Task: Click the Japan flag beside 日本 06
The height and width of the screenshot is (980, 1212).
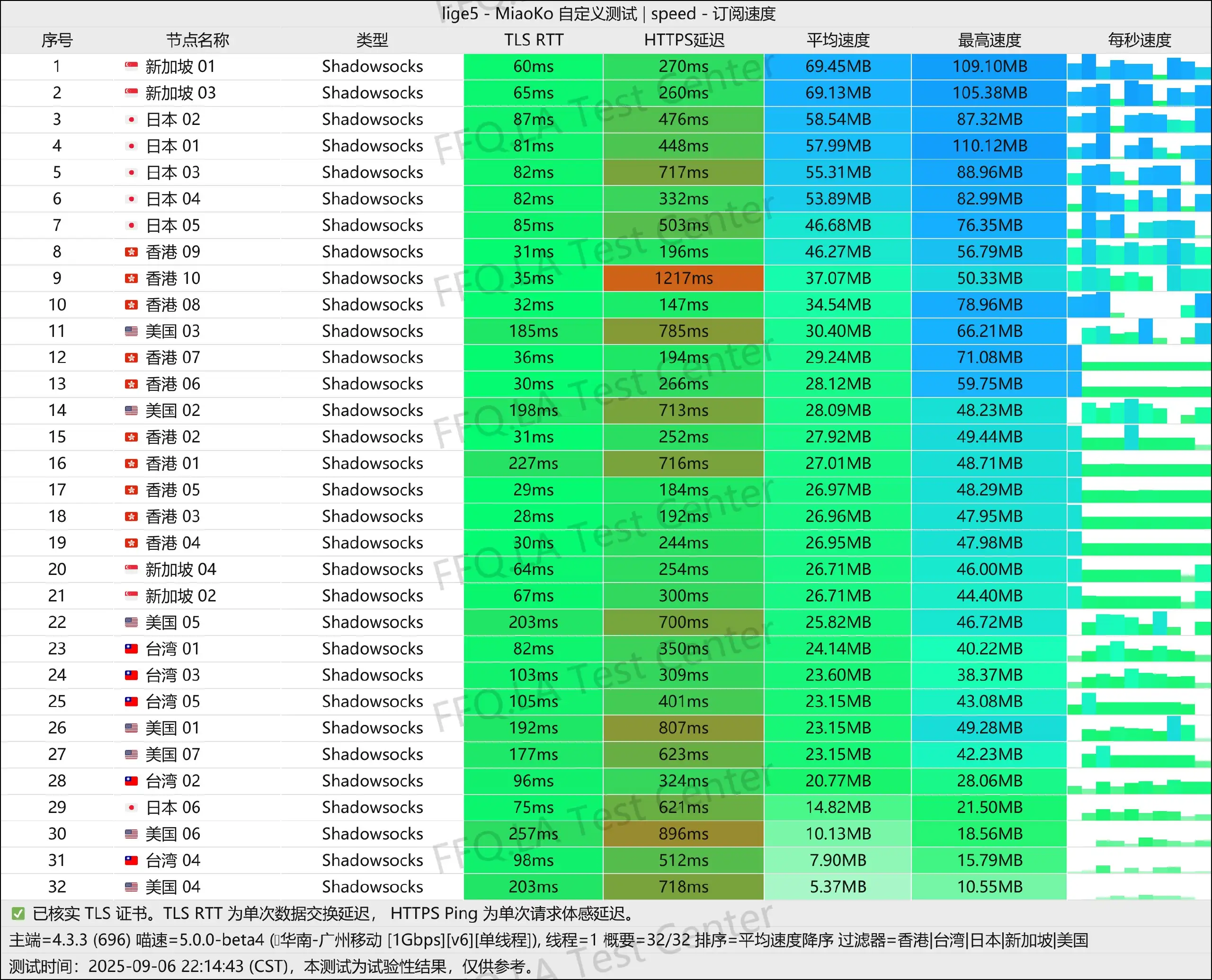Action: [131, 807]
